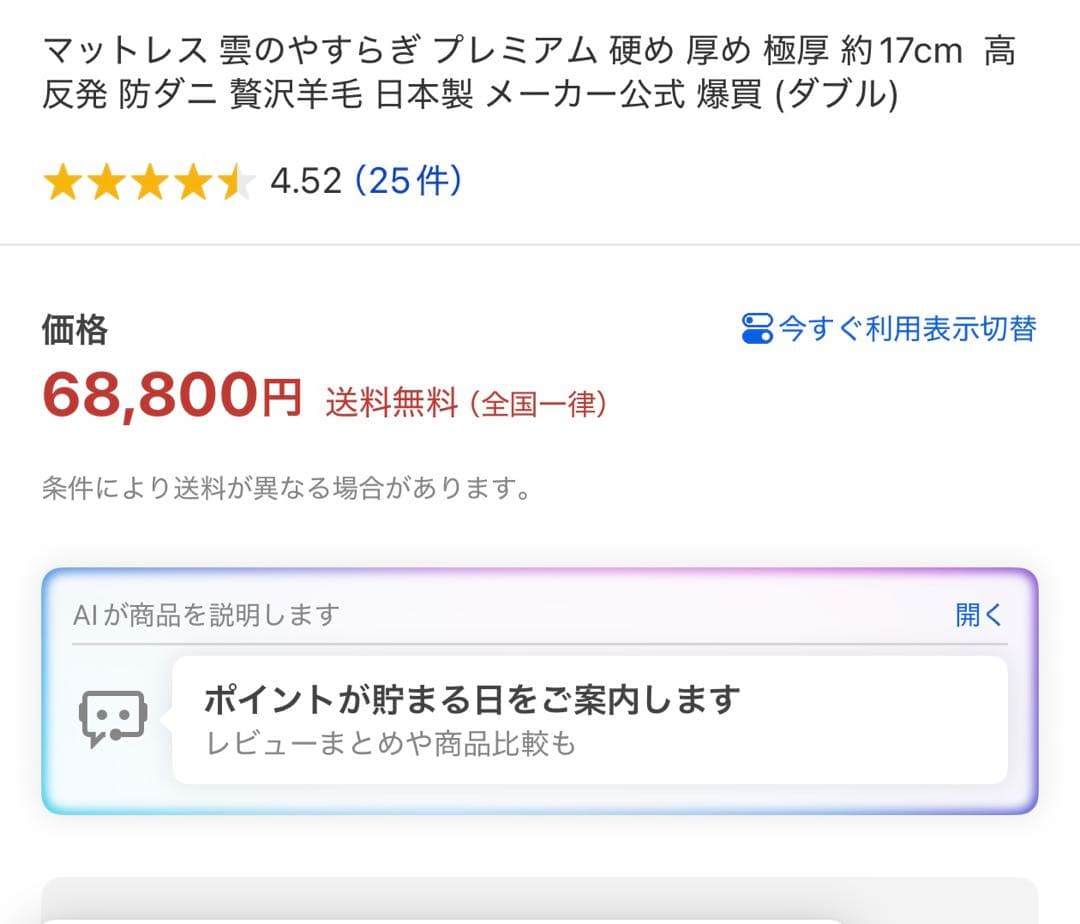Click the 4.52 star rating display
Viewport: 1080px width, 924px height.
point(305,181)
